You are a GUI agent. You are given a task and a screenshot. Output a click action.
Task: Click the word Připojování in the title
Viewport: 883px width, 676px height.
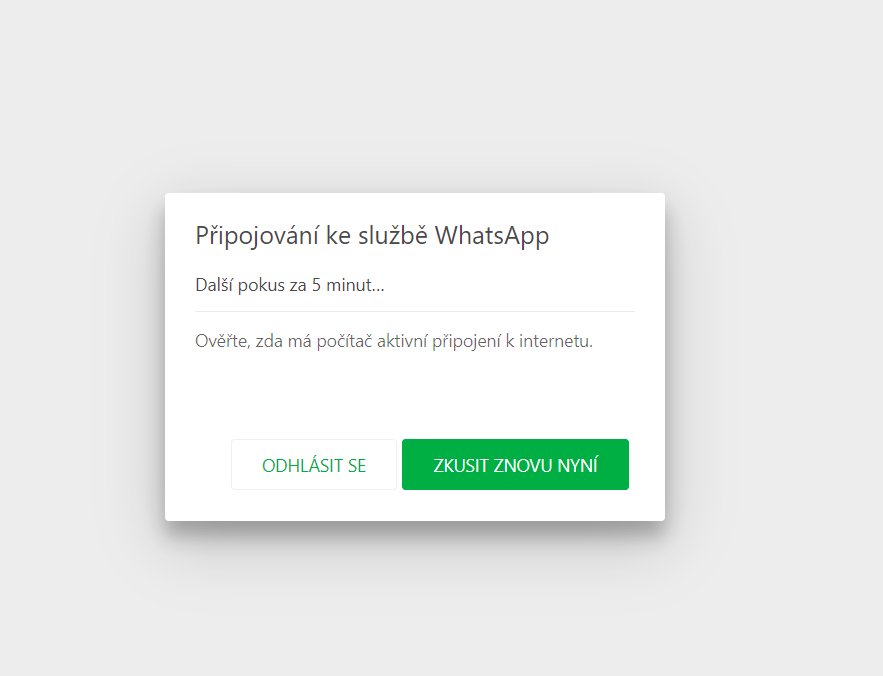click(257, 236)
